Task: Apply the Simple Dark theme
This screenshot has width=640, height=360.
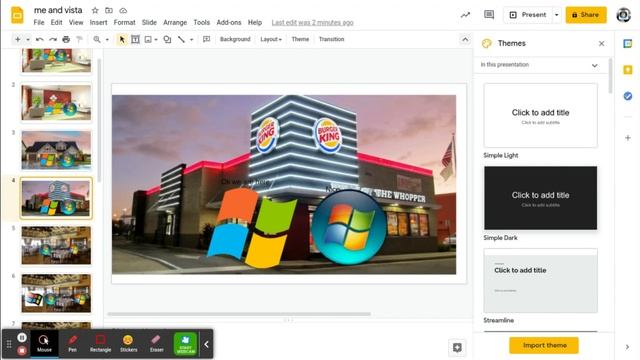Action: click(540, 198)
